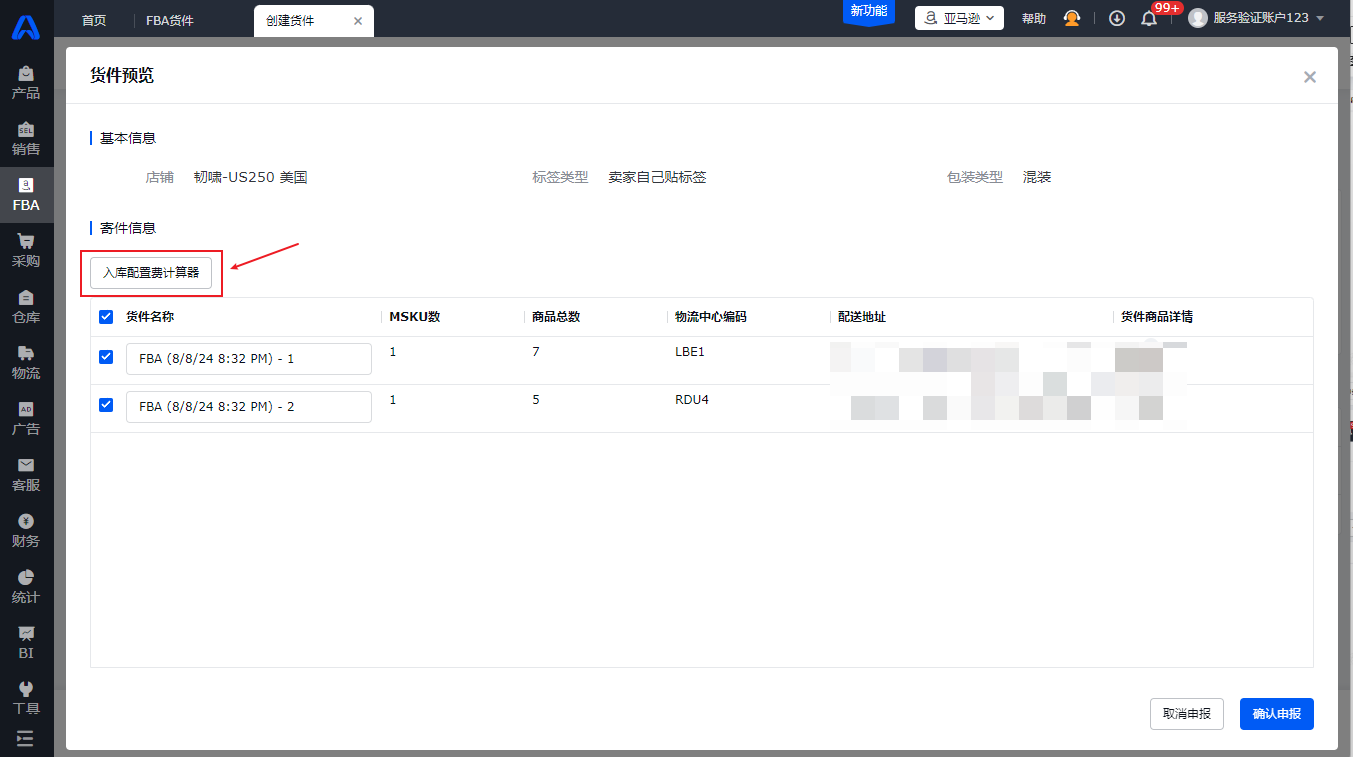This screenshot has height=757, width=1353.
Task: Open the 广告 sidebar module
Action: click(26, 419)
